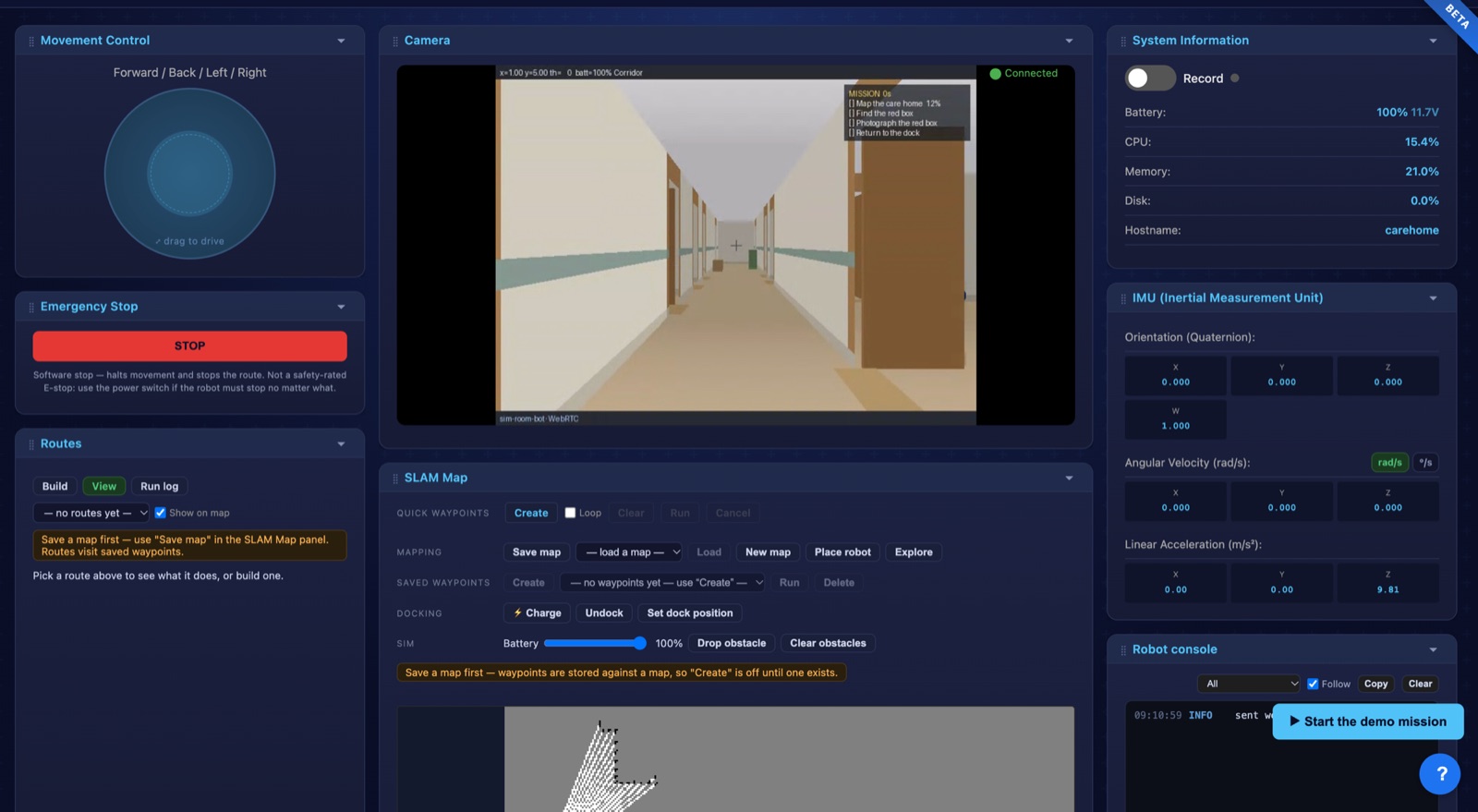Click the blue help question mark button
Screen dimensions: 1478x812
(x=1439, y=774)
